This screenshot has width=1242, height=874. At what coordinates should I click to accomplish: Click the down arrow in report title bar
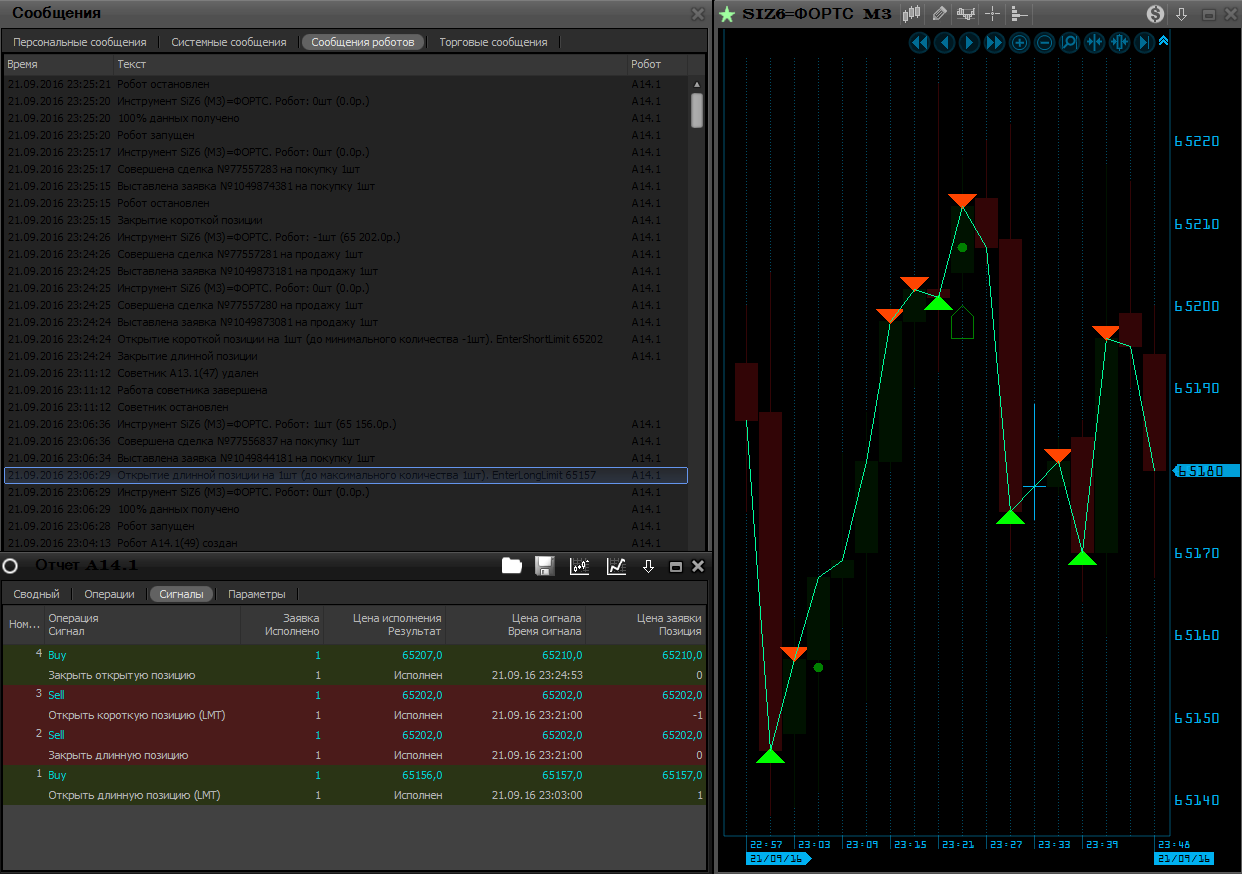point(648,566)
